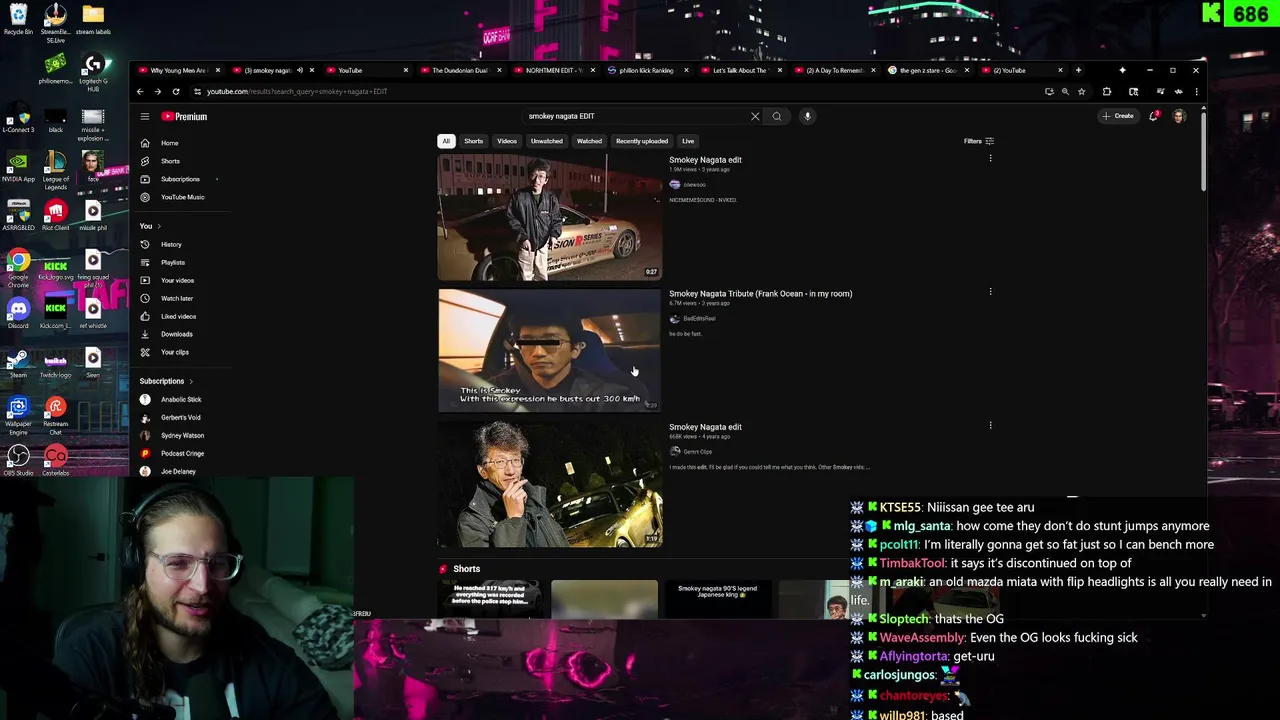The width and height of the screenshot is (1280, 720).
Task: Open the browser extensions puzzle icon
Action: tap(1107, 91)
